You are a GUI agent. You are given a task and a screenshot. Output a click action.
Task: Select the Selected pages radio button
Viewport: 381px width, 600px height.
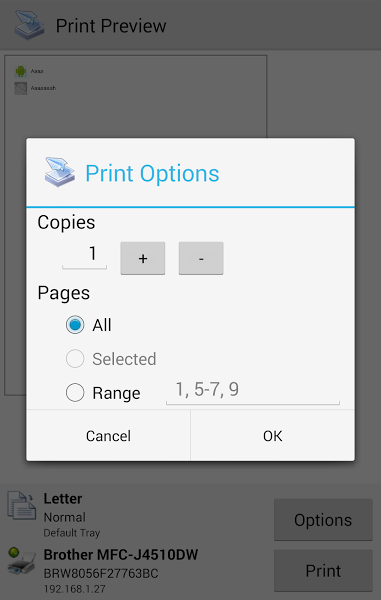tap(75, 359)
